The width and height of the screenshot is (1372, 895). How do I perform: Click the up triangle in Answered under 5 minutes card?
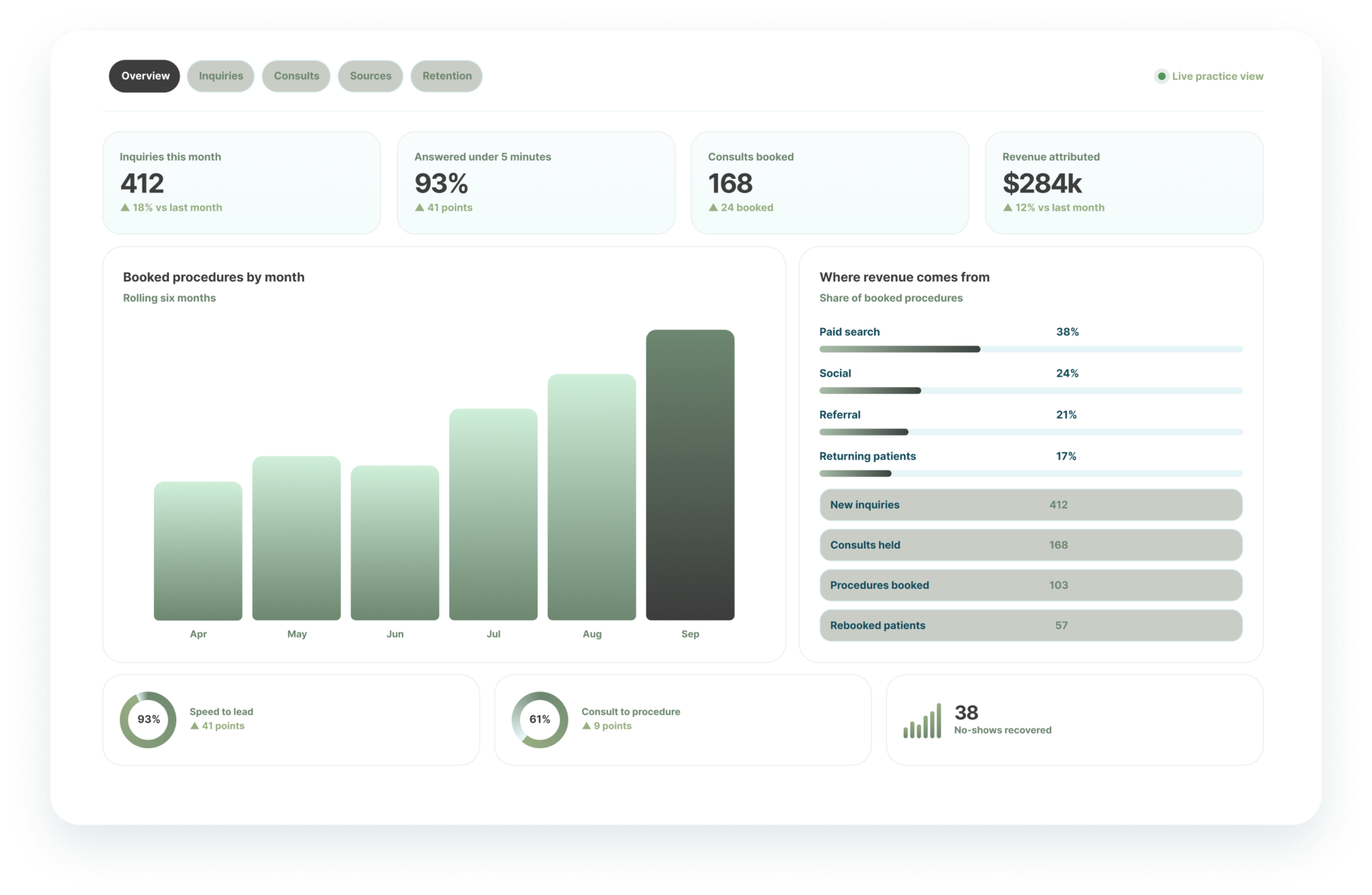click(419, 208)
